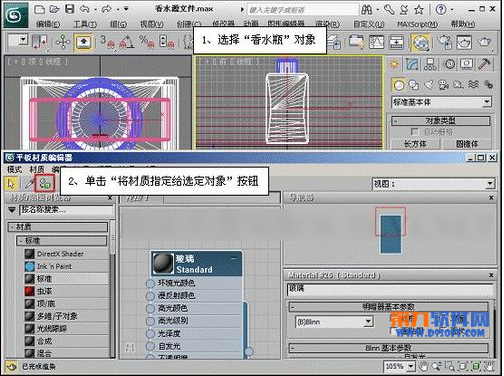Select the Space Warps wave icon
This screenshot has width=504, height=376.
tap(473, 84)
